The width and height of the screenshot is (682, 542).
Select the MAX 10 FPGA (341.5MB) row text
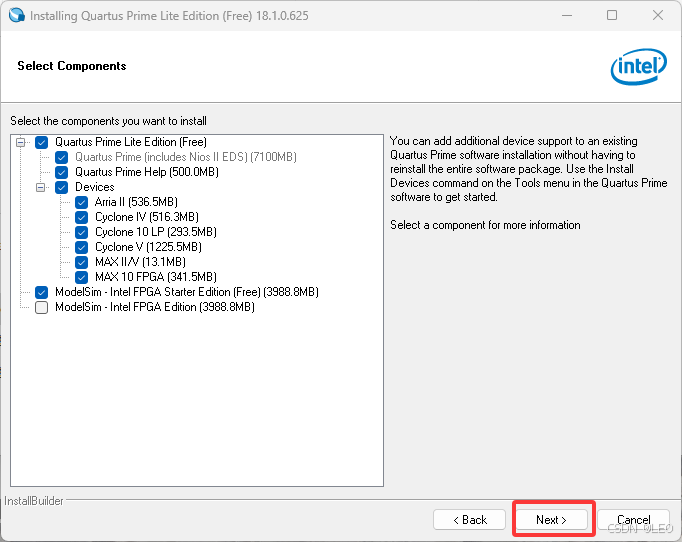156,277
